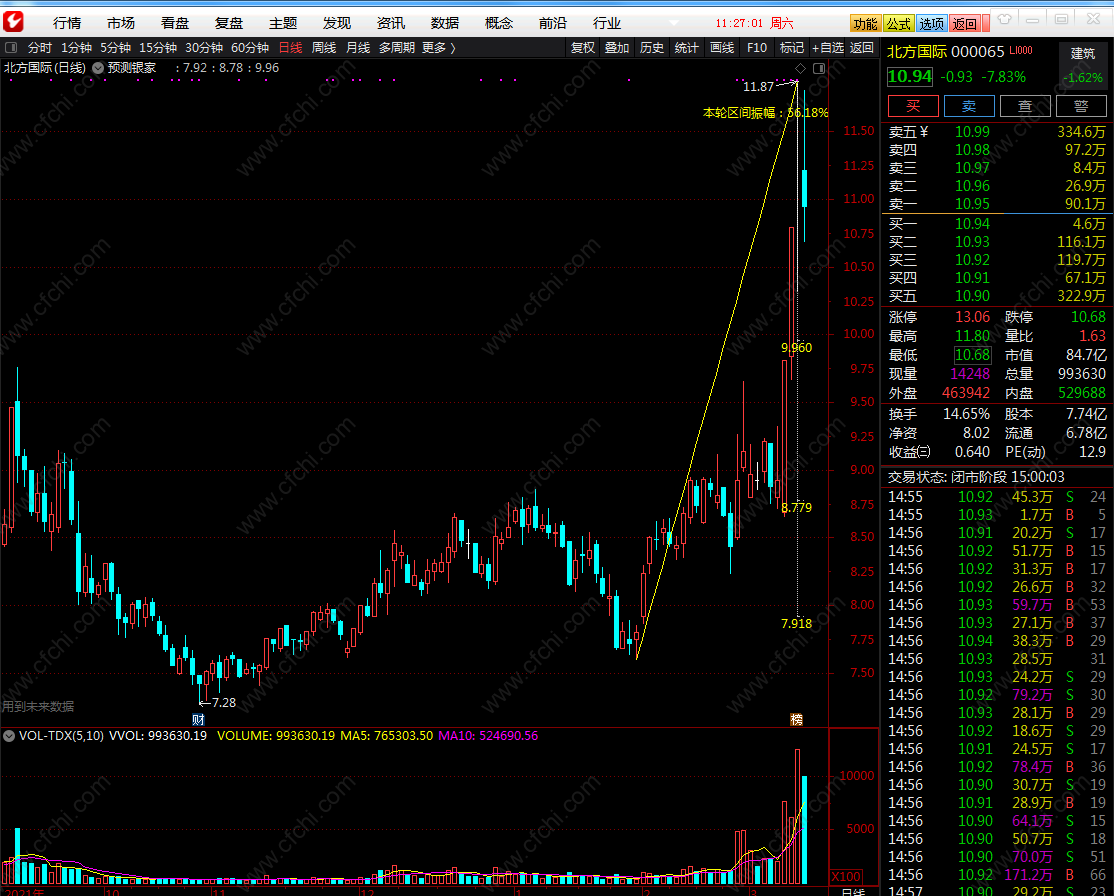The height and width of the screenshot is (896, 1114).
Task: Click the 买一 bid price 10.94
Action: click(x=972, y=224)
